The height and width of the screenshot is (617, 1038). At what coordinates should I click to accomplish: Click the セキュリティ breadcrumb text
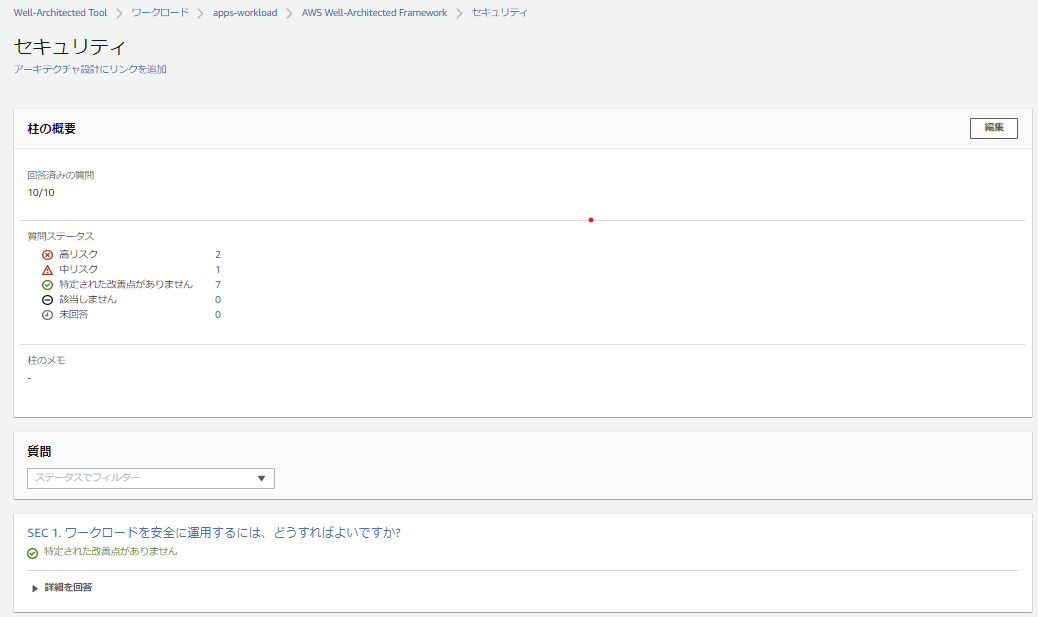coord(499,13)
